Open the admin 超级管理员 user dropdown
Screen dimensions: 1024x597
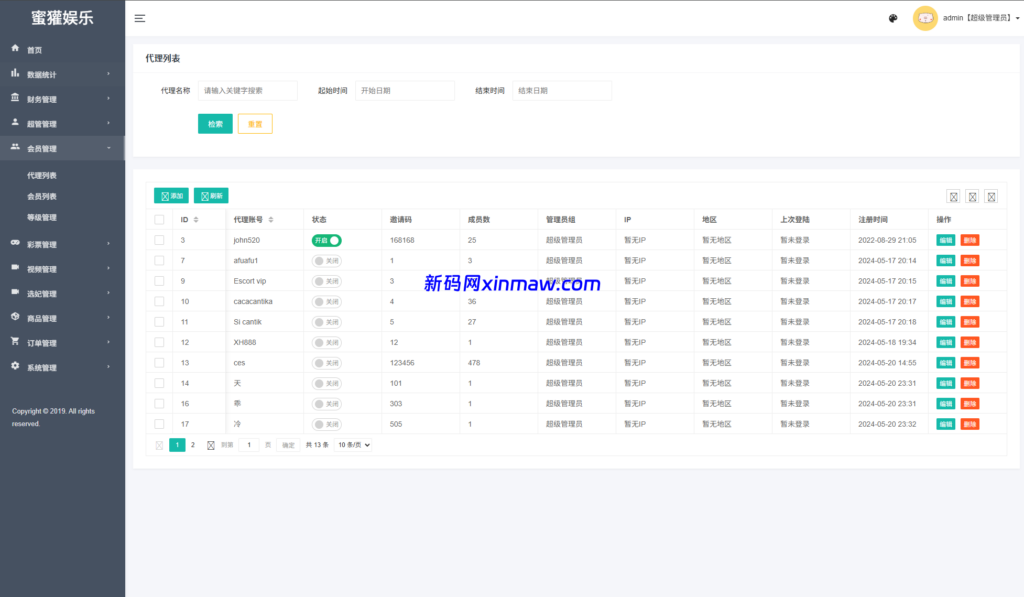tap(980, 18)
